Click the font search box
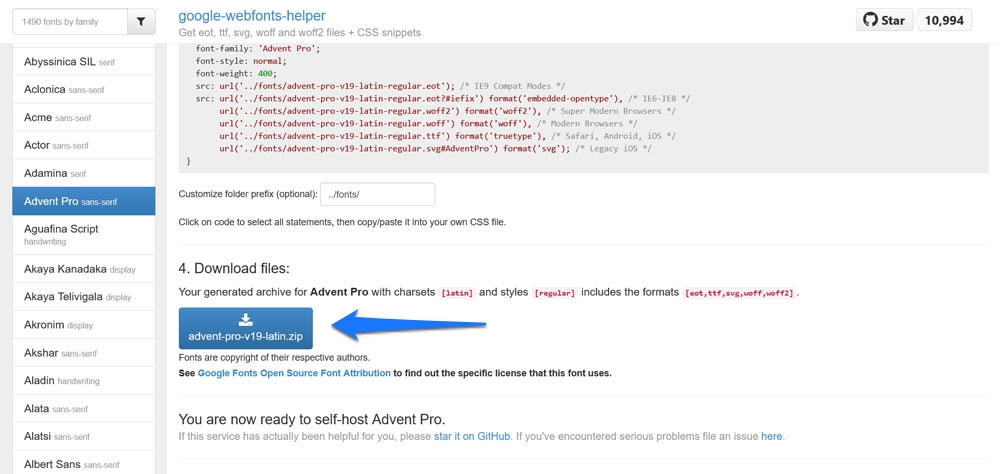1000x474 pixels. [x=69, y=21]
